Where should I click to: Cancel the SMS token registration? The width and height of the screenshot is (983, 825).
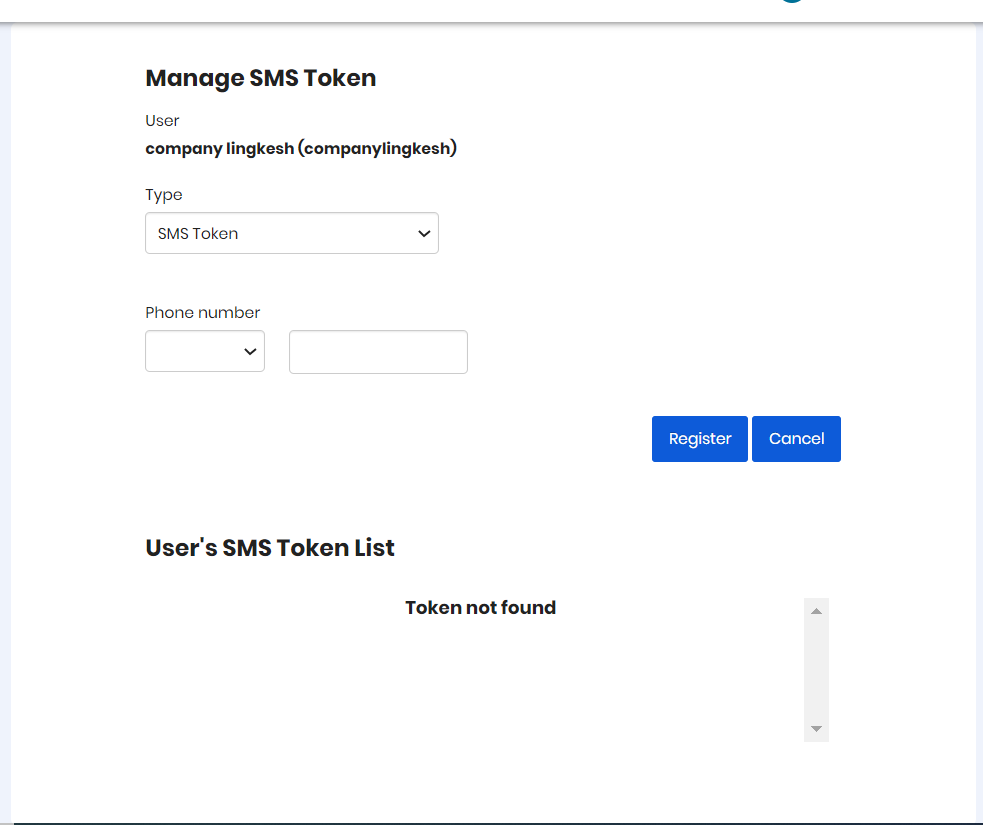[796, 439]
